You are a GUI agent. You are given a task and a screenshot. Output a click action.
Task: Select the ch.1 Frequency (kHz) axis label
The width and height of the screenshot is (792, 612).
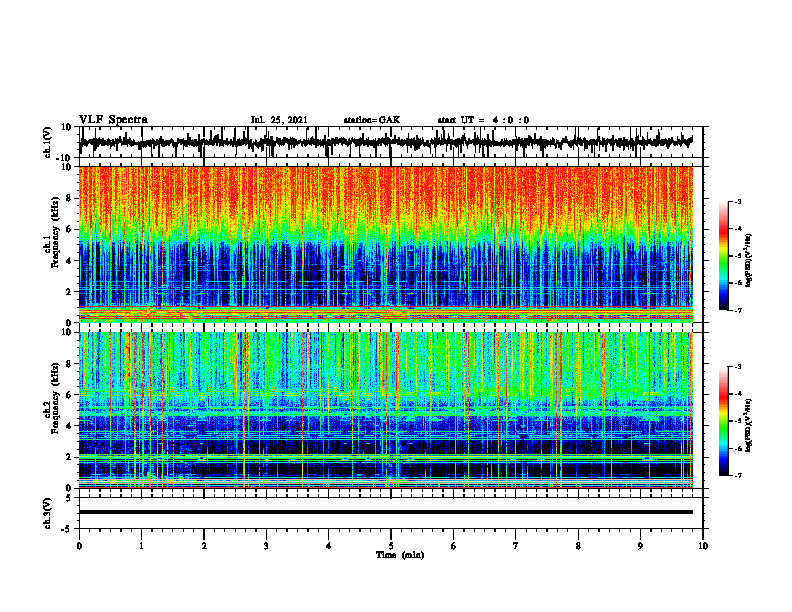pos(52,244)
